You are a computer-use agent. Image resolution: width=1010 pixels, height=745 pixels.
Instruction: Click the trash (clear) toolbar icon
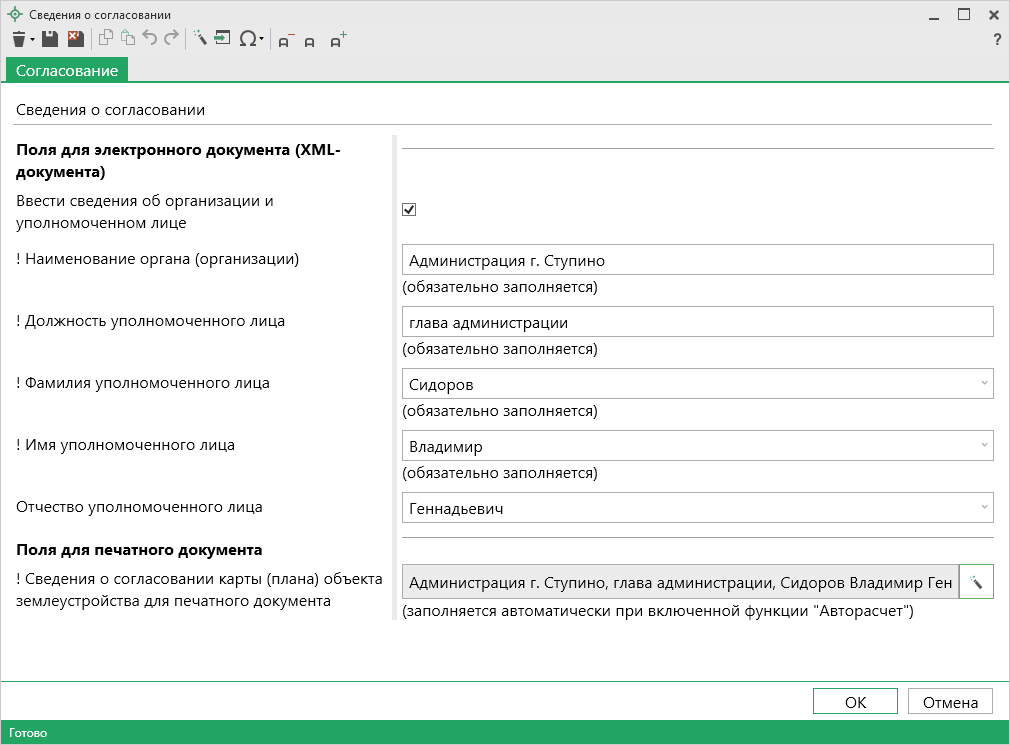click(18, 39)
